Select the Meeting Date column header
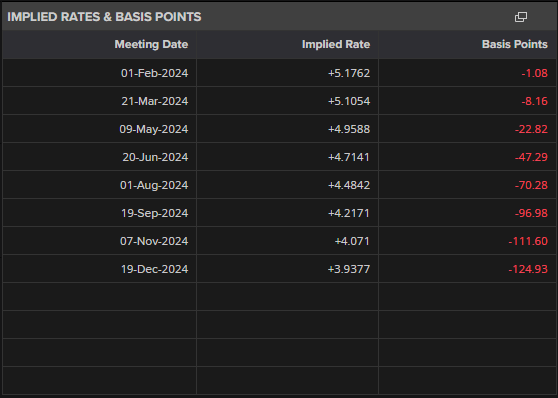Screen dimensions: 558x398 (x=151, y=44)
